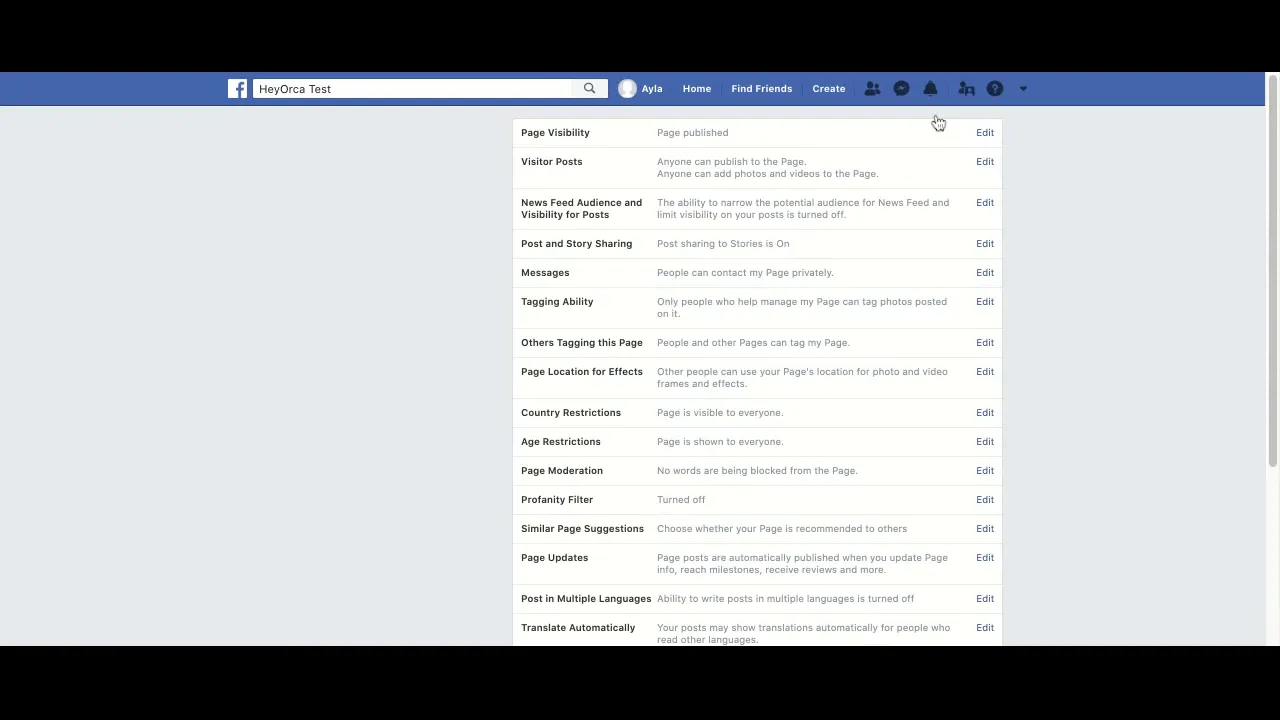Screen dimensions: 1280x720
Task: Edit the Profanity Filter setting
Action: (985, 500)
